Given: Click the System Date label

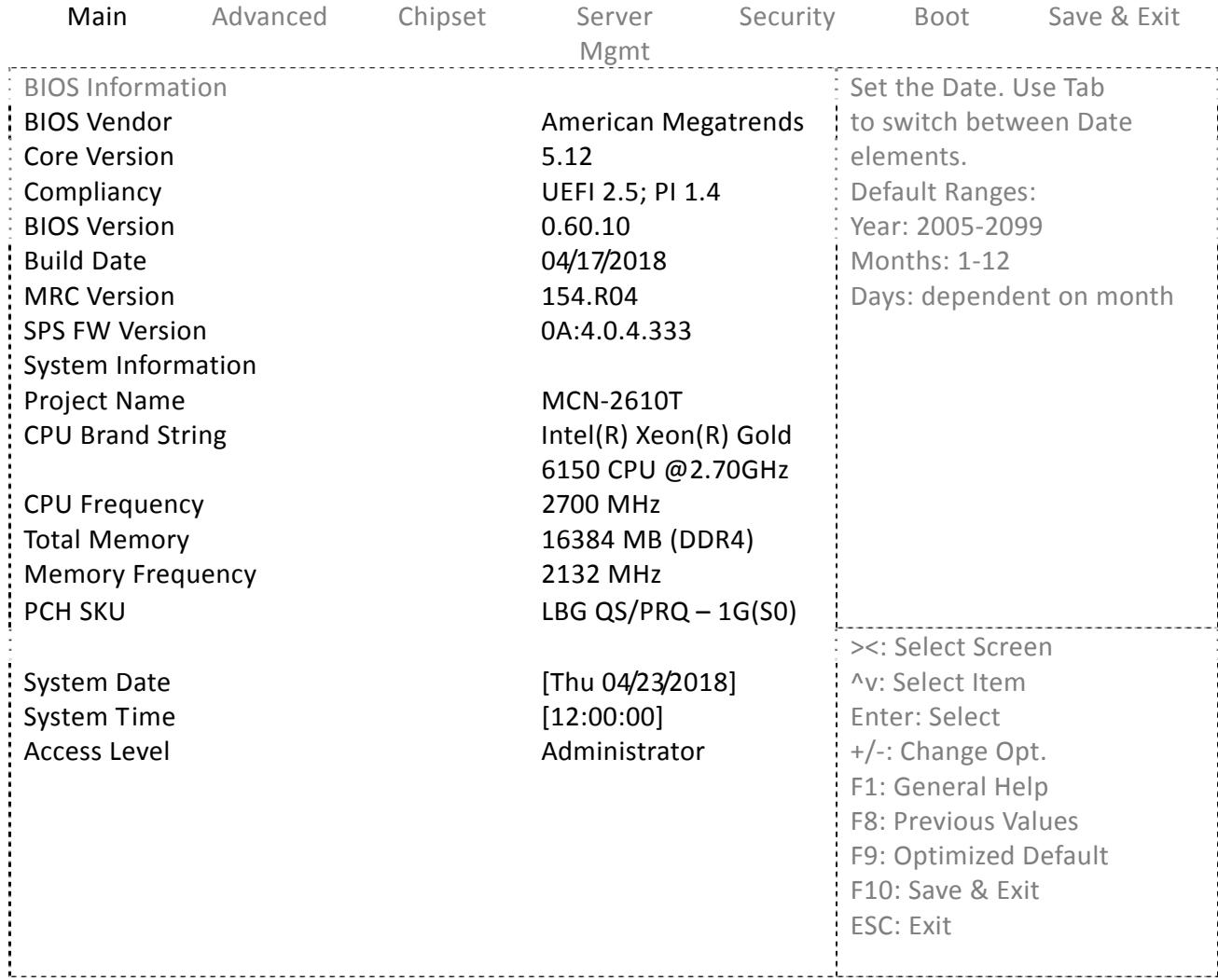Looking at the screenshot, I should pos(97,683).
